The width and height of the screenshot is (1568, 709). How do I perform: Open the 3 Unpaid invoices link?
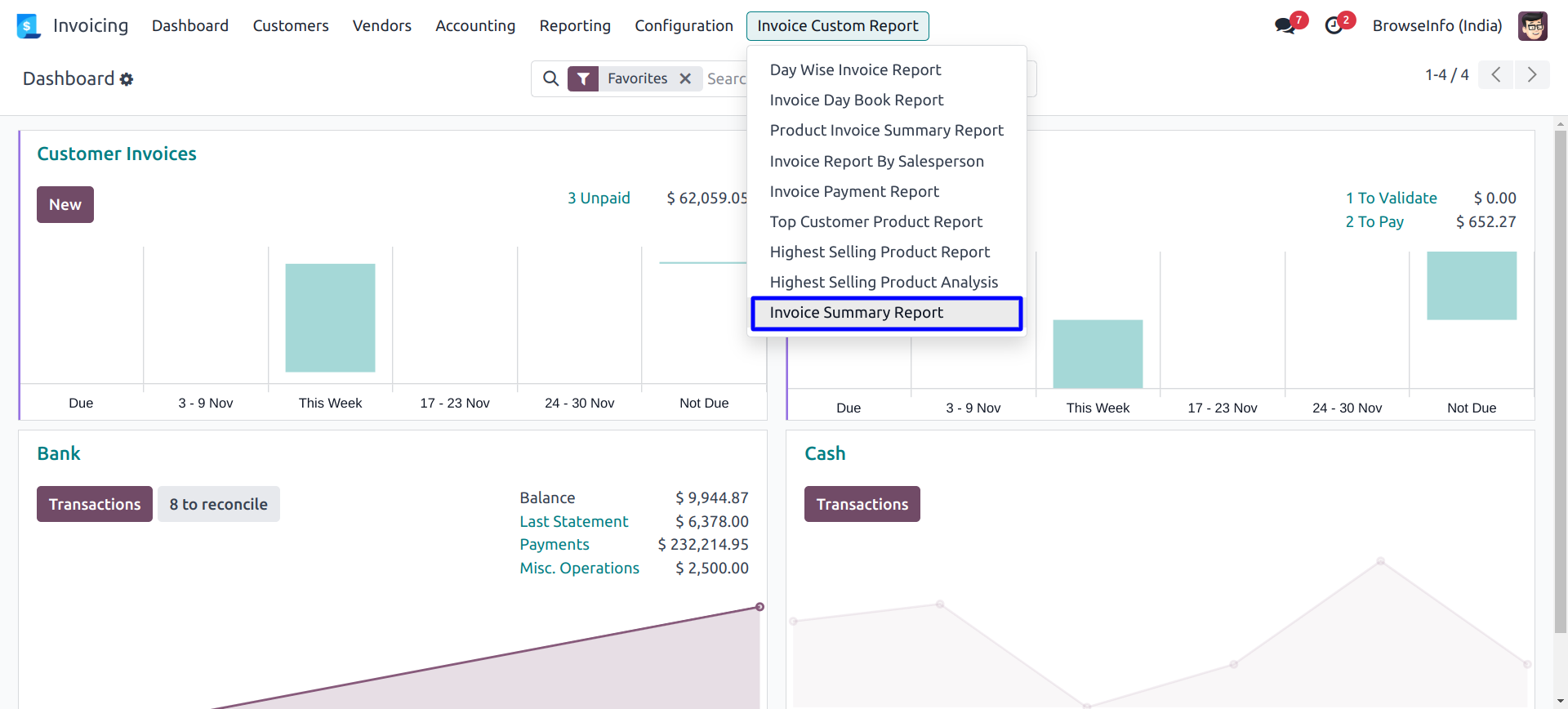point(599,198)
